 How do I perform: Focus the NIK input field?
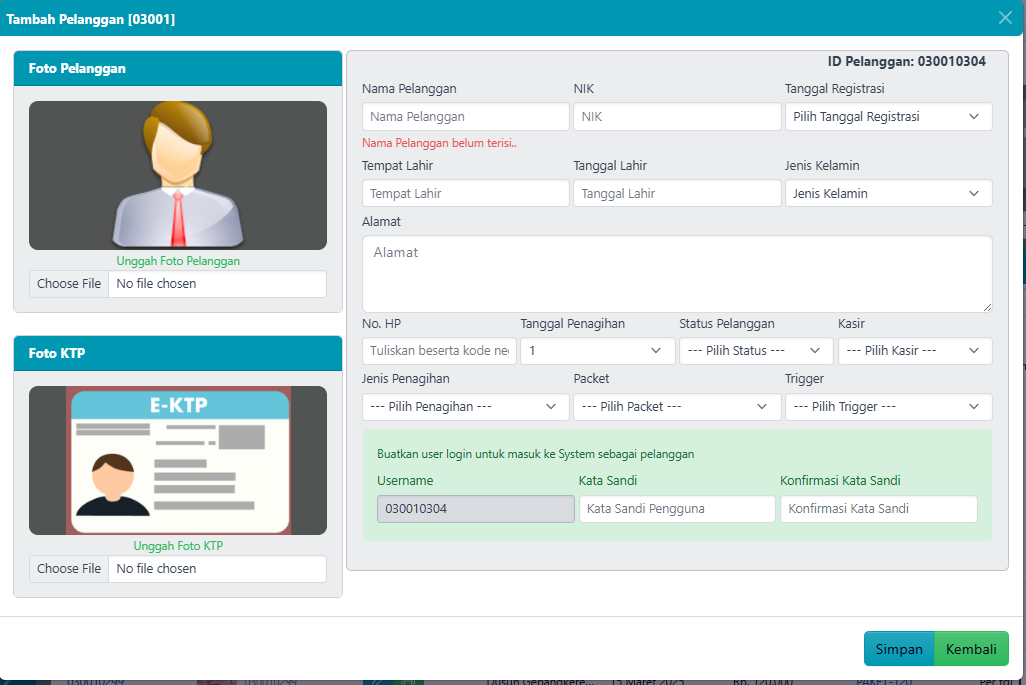tap(676, 117)
